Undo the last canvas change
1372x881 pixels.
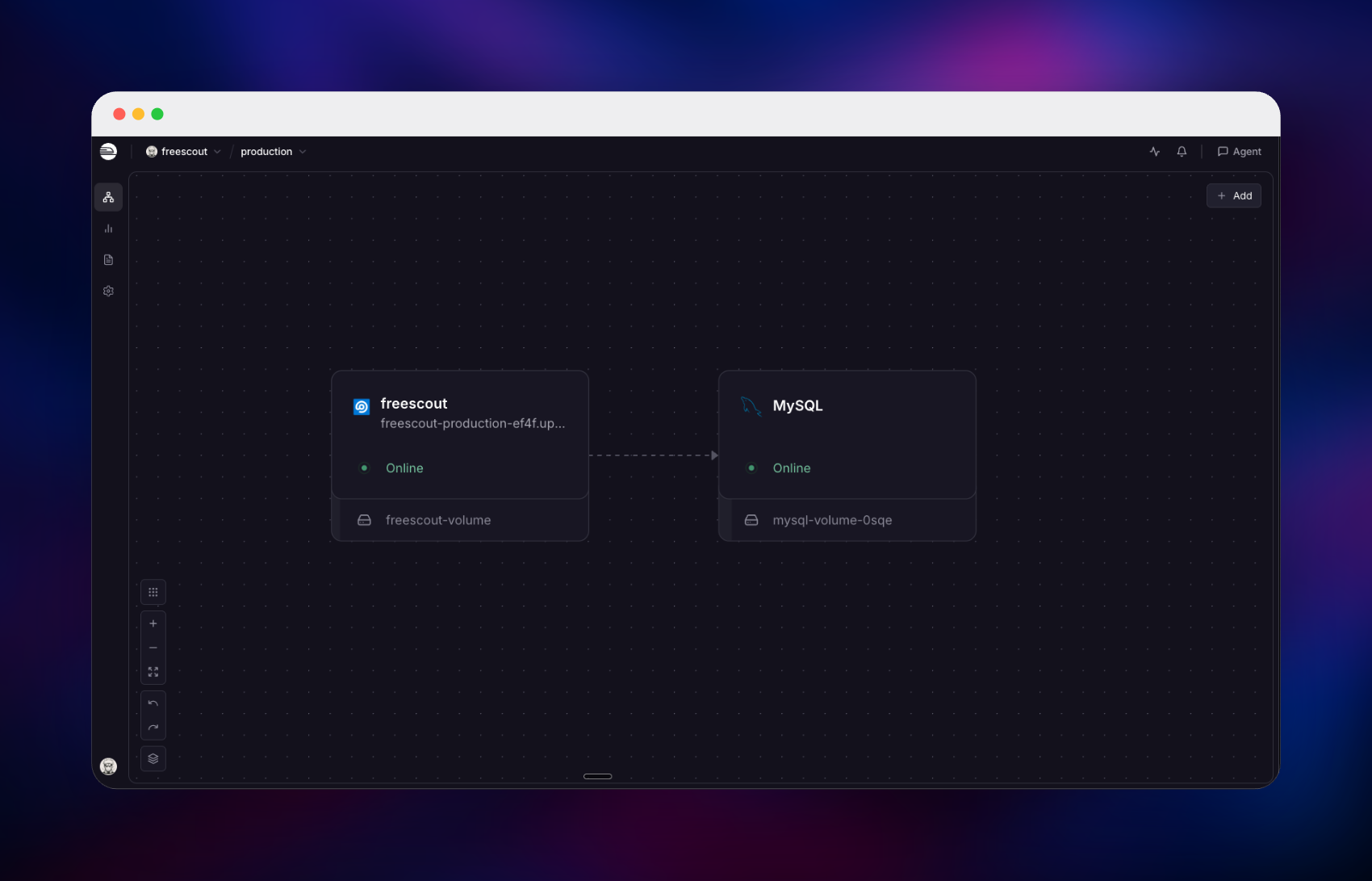(x=153, y=703)
